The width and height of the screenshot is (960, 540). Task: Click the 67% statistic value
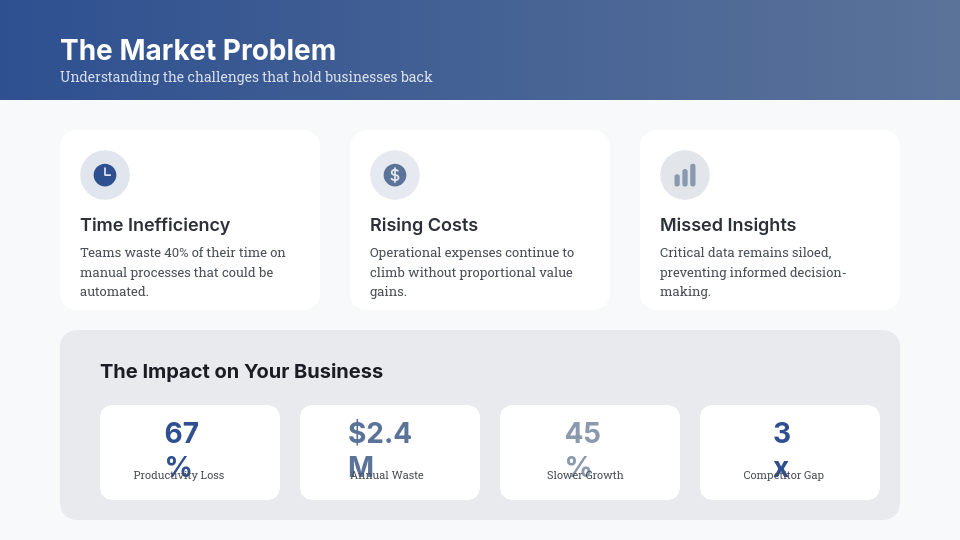tap(182, 434)
